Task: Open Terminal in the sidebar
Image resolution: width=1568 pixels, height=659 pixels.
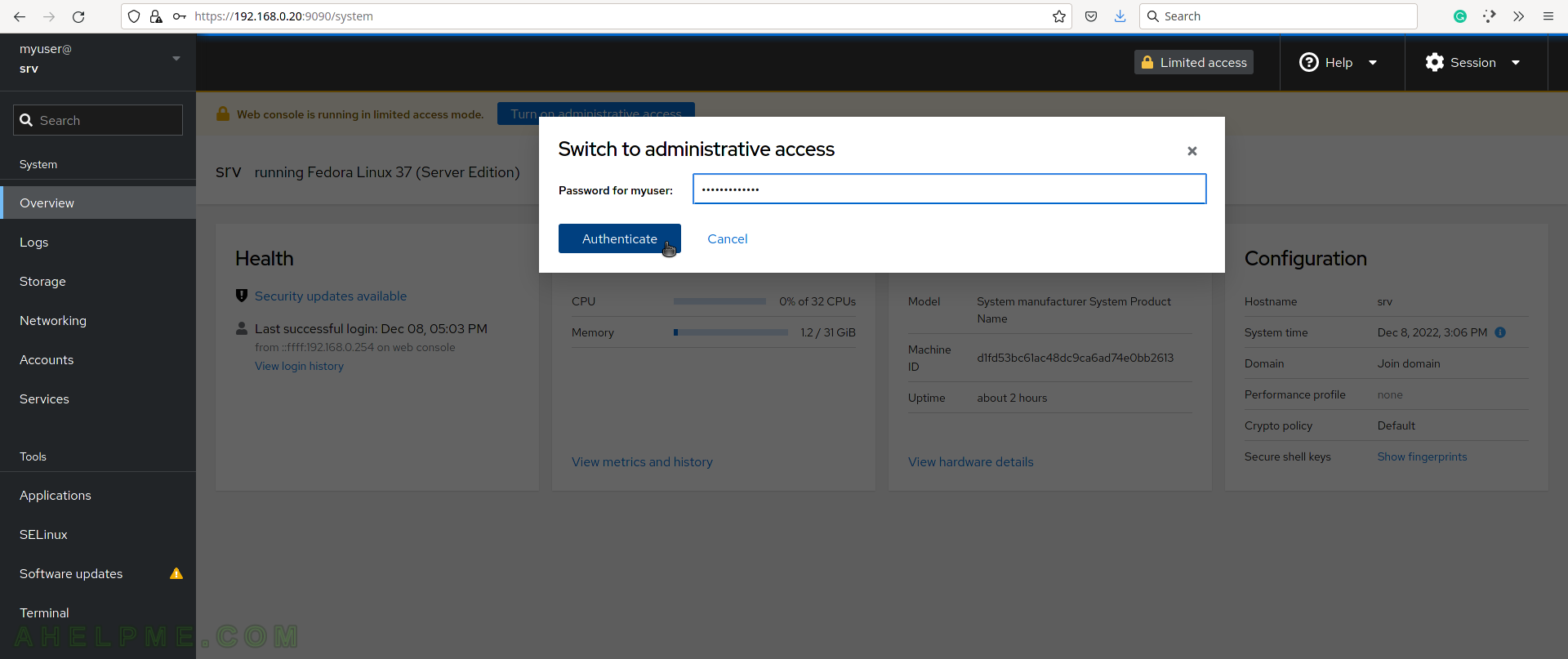Action: coord(98,612)
